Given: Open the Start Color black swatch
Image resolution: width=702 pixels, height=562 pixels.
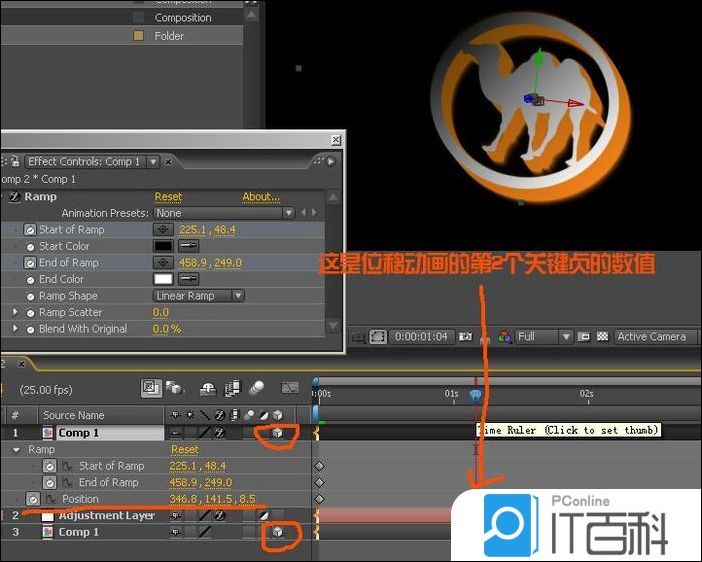Looking at the screenshot, I should [163, 246].
